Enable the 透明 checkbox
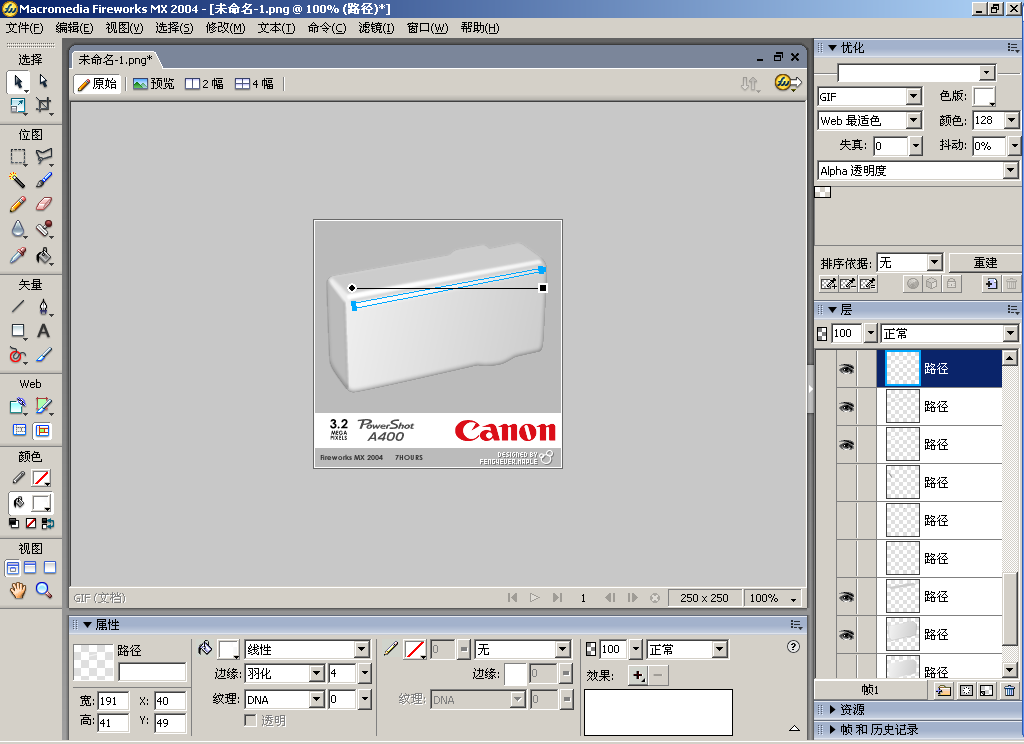Screen dimensions: 1024x744 250,720
